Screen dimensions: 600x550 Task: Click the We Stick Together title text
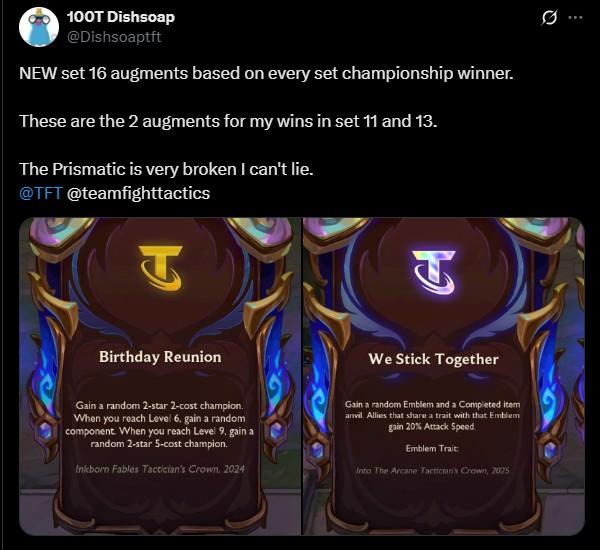tap(434, 359)
